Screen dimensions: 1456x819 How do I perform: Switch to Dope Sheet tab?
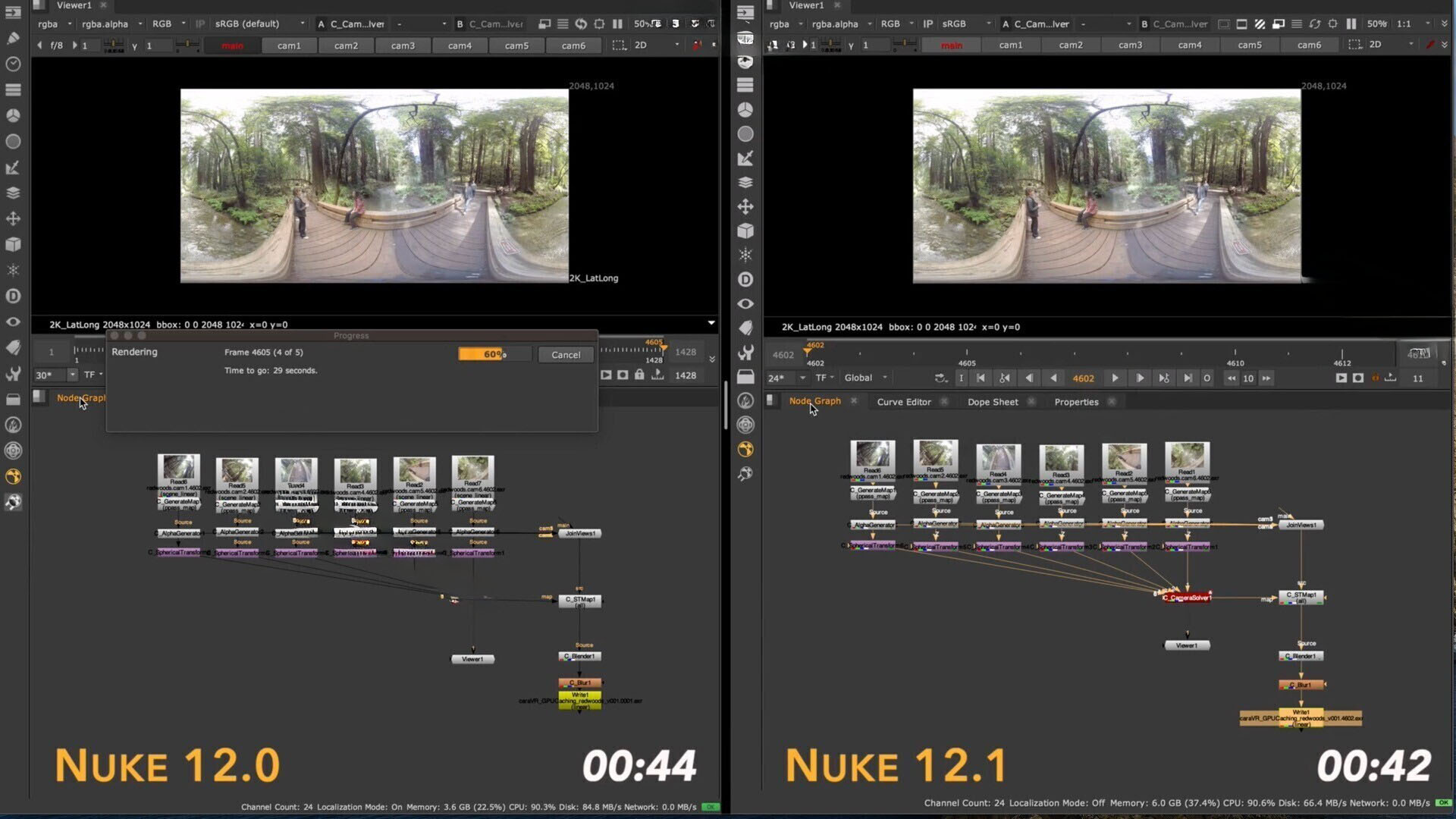click(x=993, y=402)
